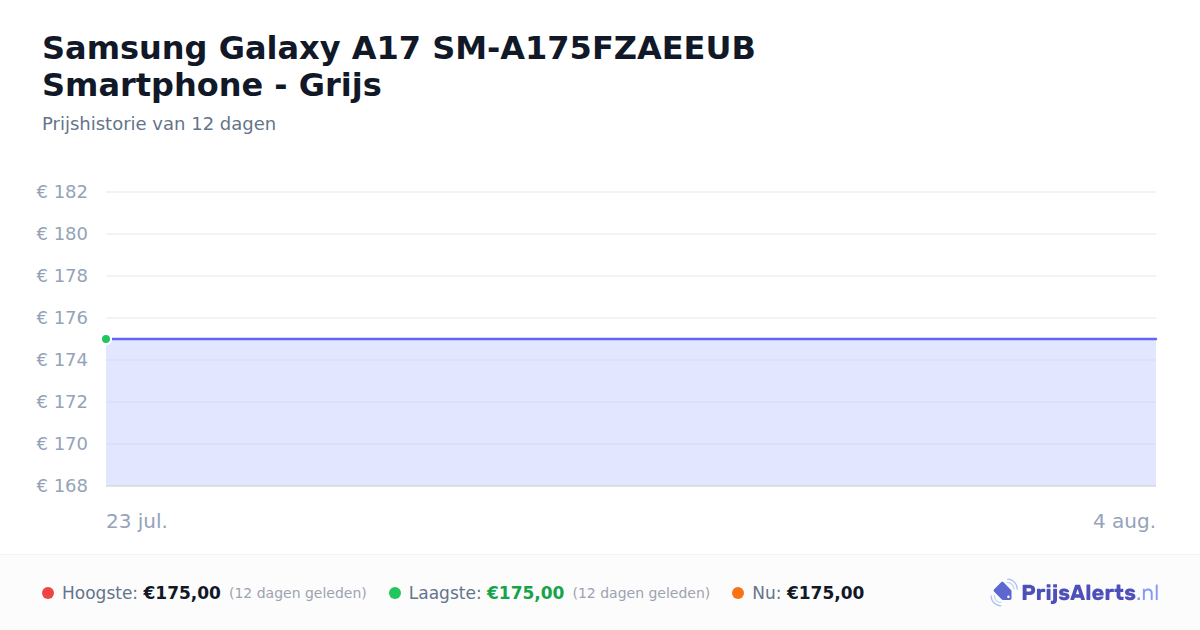This screenshot has height=630, width=1200.
Task: Click the € 180 axis label
Action: [x=62, y=234]
